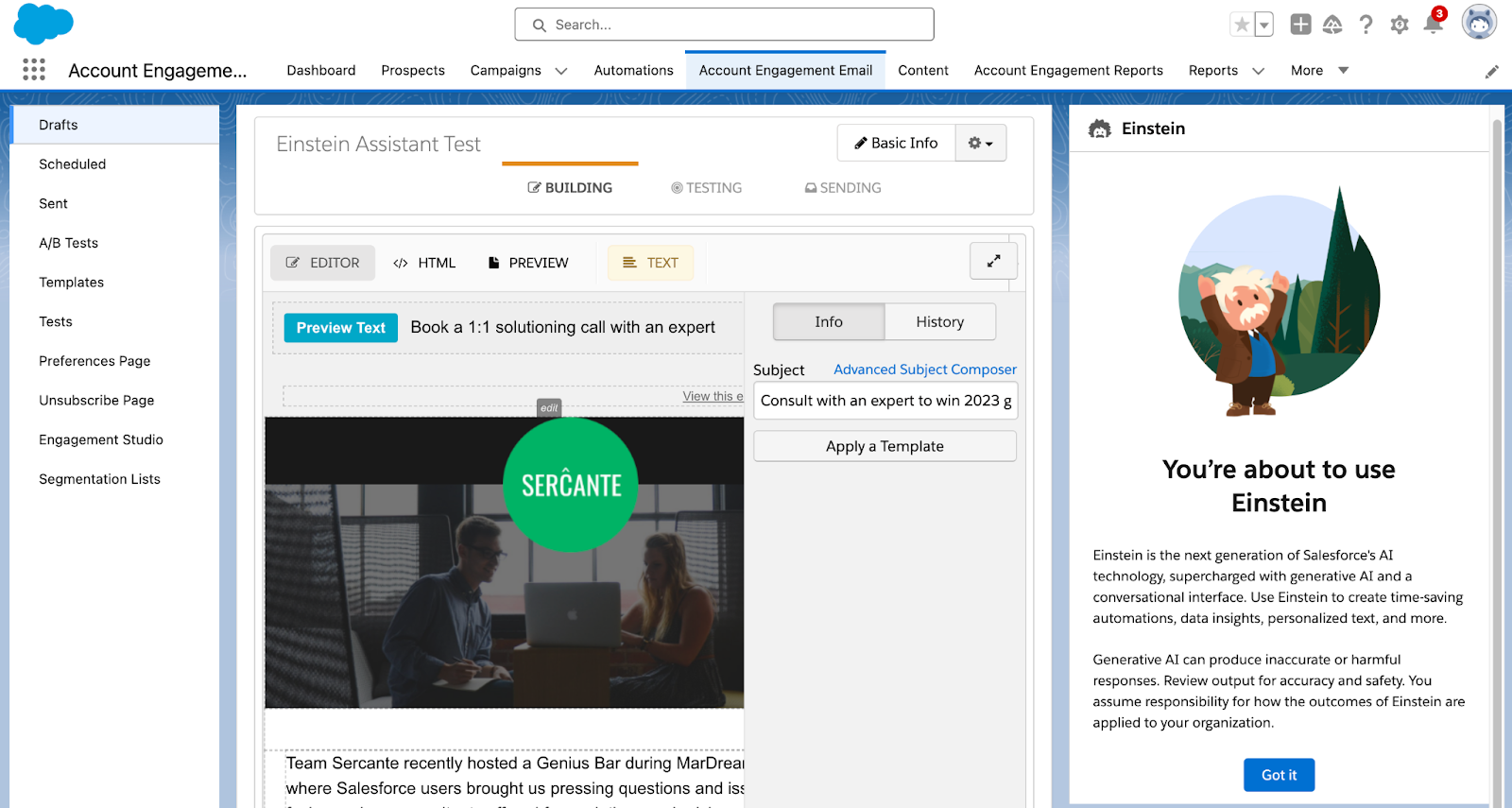Screen dimensions: 1512x808
Task: Open the Account Engagement Reports tab
Action: coord(1069,70)
